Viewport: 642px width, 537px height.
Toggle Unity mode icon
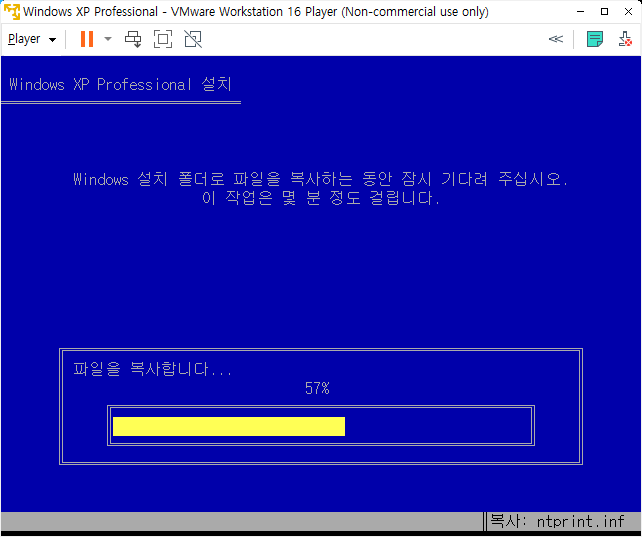[x=193, y=39]
